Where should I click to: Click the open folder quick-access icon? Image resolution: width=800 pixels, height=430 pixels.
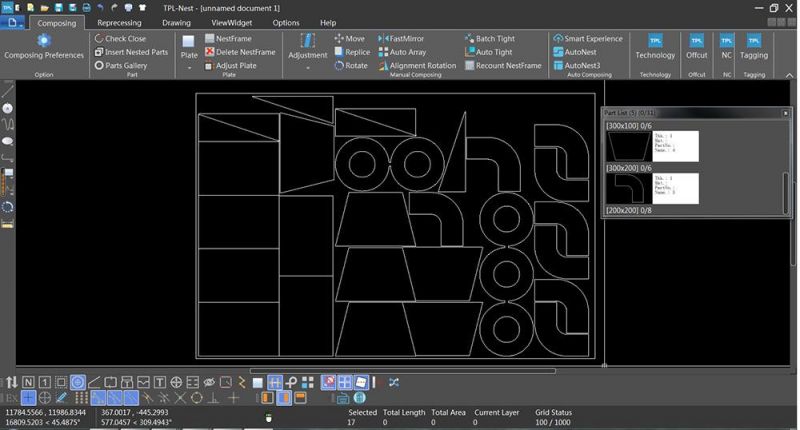(x=45, y=8)
